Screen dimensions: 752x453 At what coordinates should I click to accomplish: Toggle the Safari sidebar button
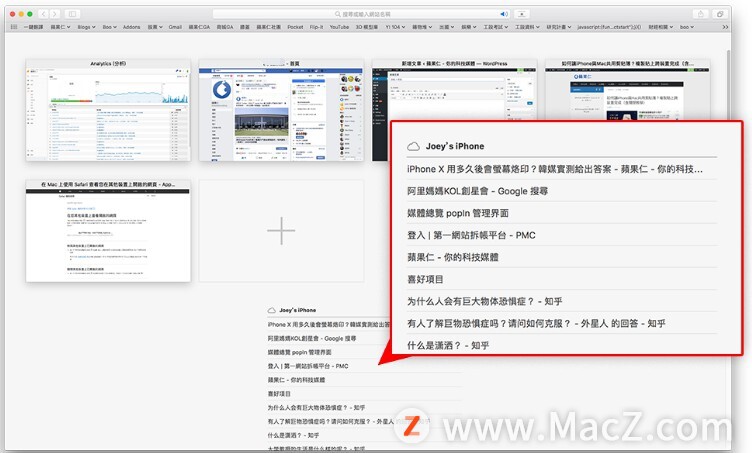(72, 14)
